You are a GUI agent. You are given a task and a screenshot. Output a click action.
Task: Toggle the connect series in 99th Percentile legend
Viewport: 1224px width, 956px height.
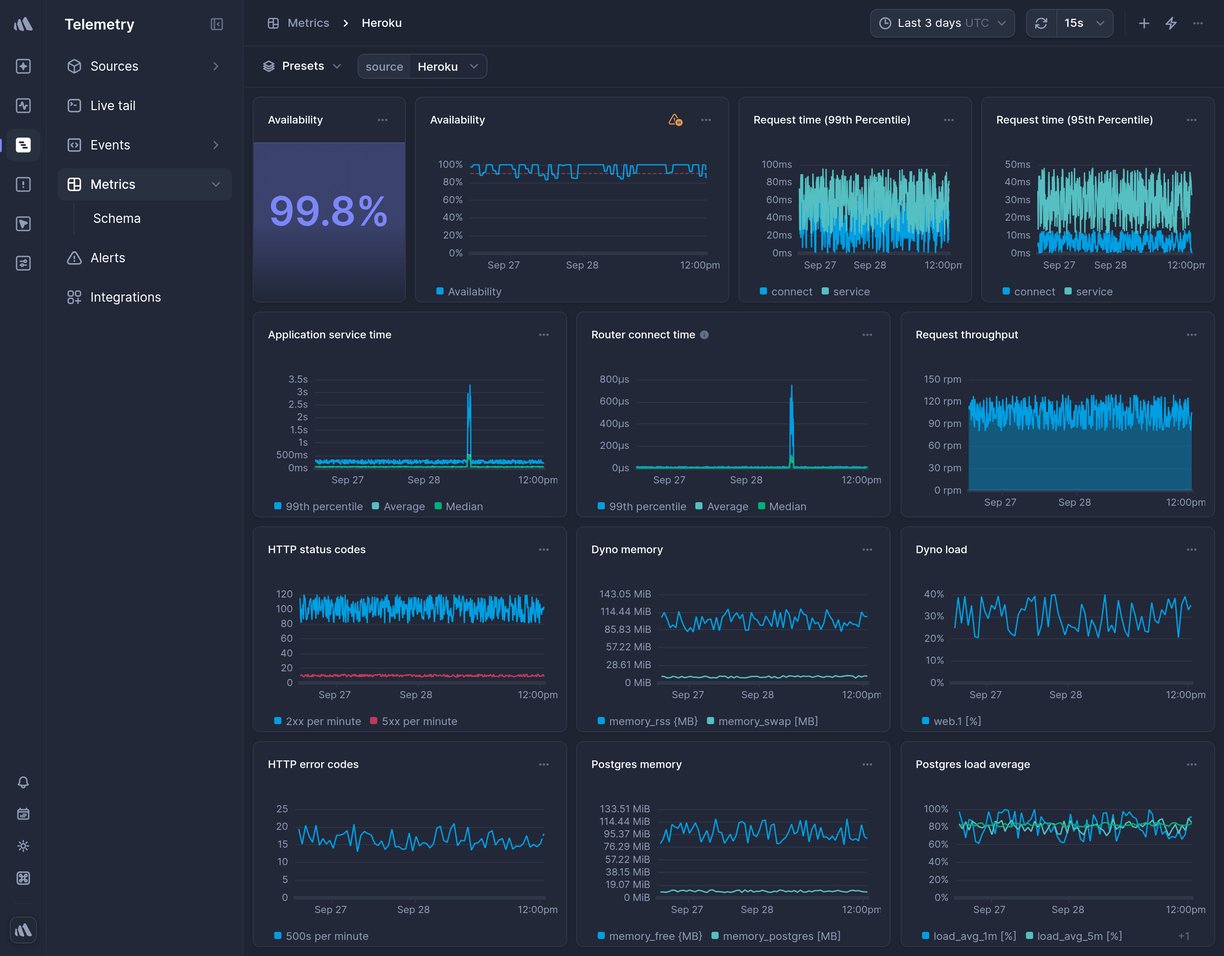point(786,292)
